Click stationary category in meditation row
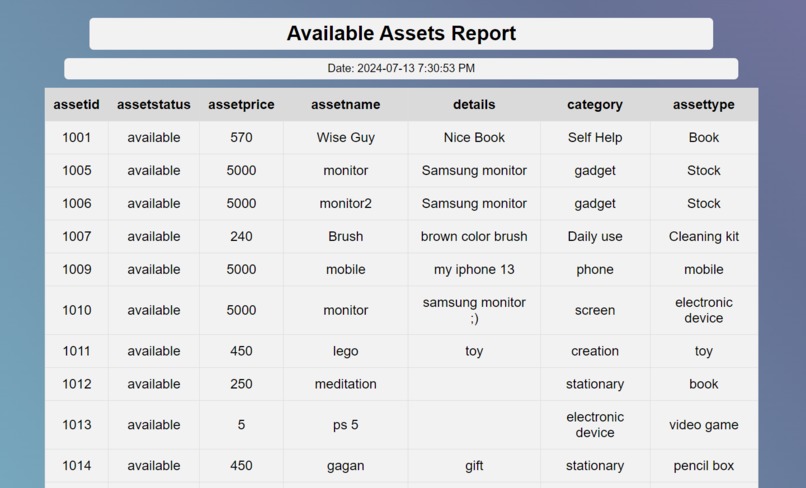The width and height of the screenshot is (806, 488). [x=595, y=384]
